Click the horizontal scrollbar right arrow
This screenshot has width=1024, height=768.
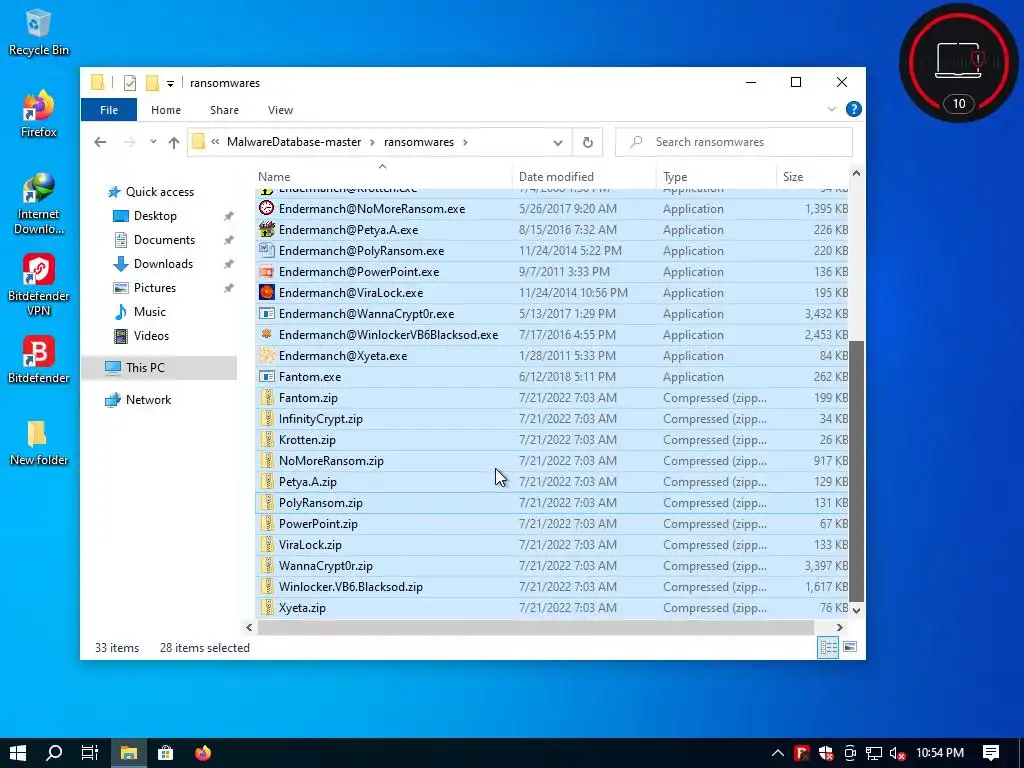(x=839, y=627)
